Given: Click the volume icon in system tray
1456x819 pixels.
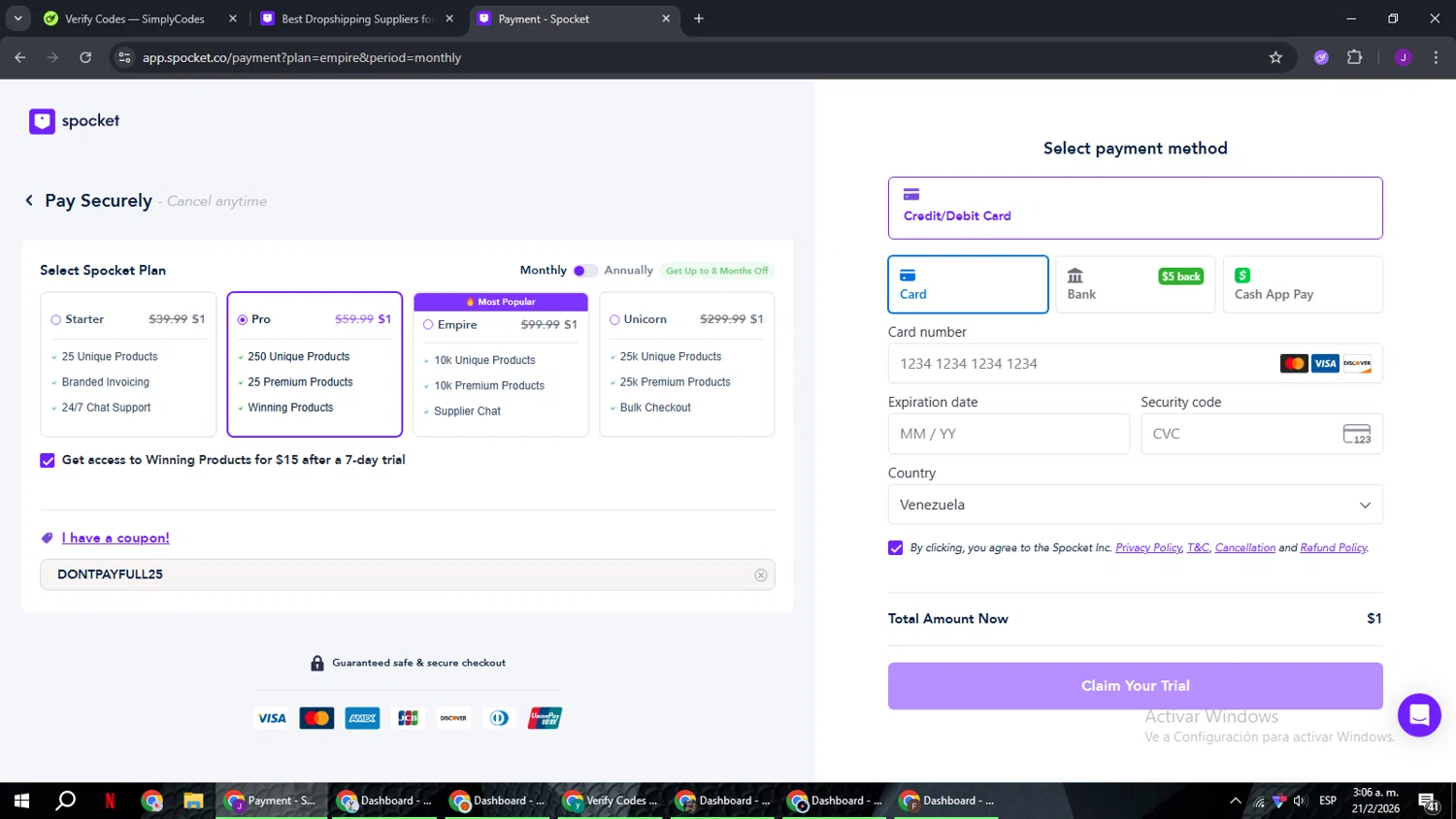Looking at the screenshot, I should point(1301,801).
